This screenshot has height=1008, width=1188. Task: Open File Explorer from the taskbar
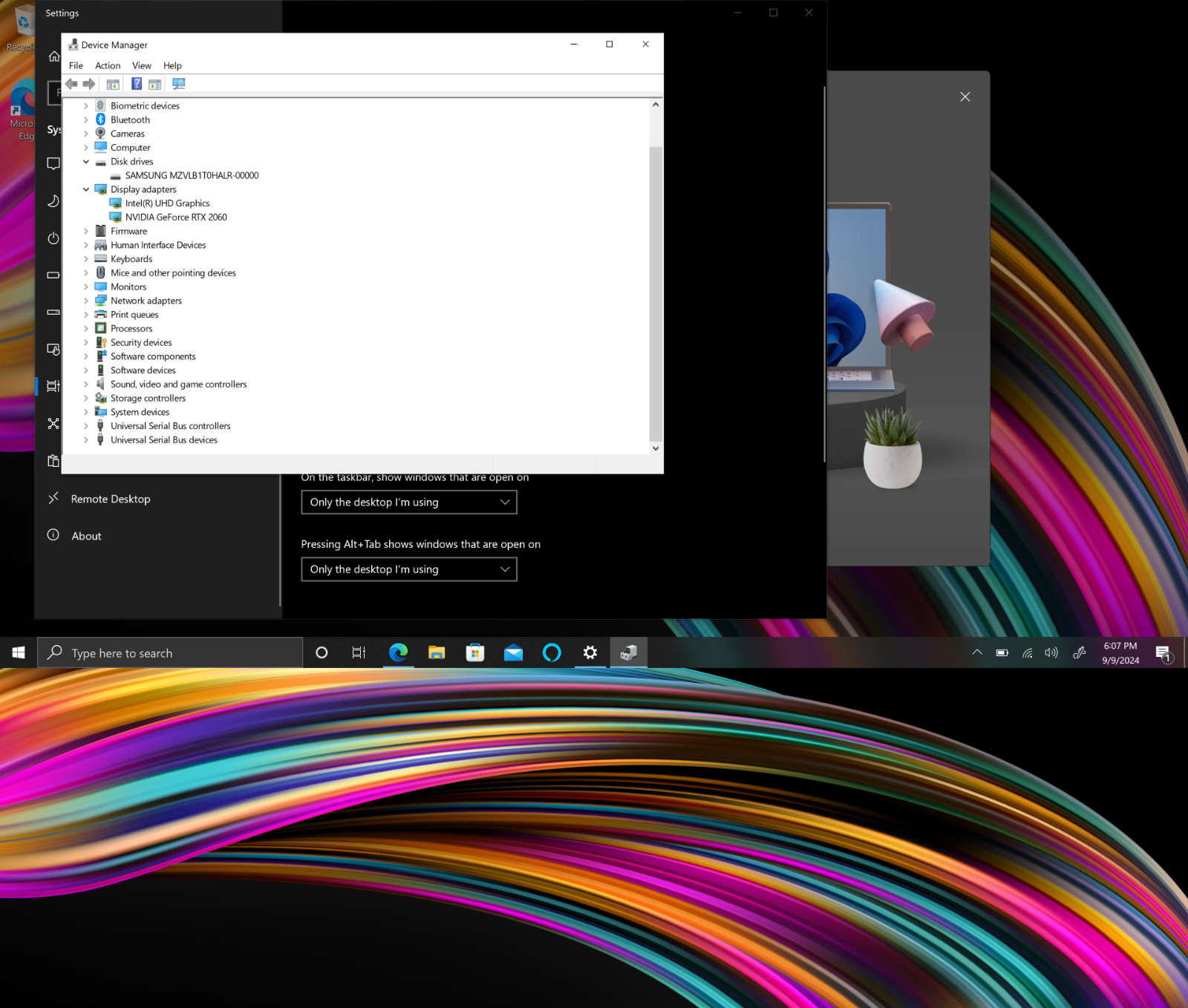[x=437, y=652]
